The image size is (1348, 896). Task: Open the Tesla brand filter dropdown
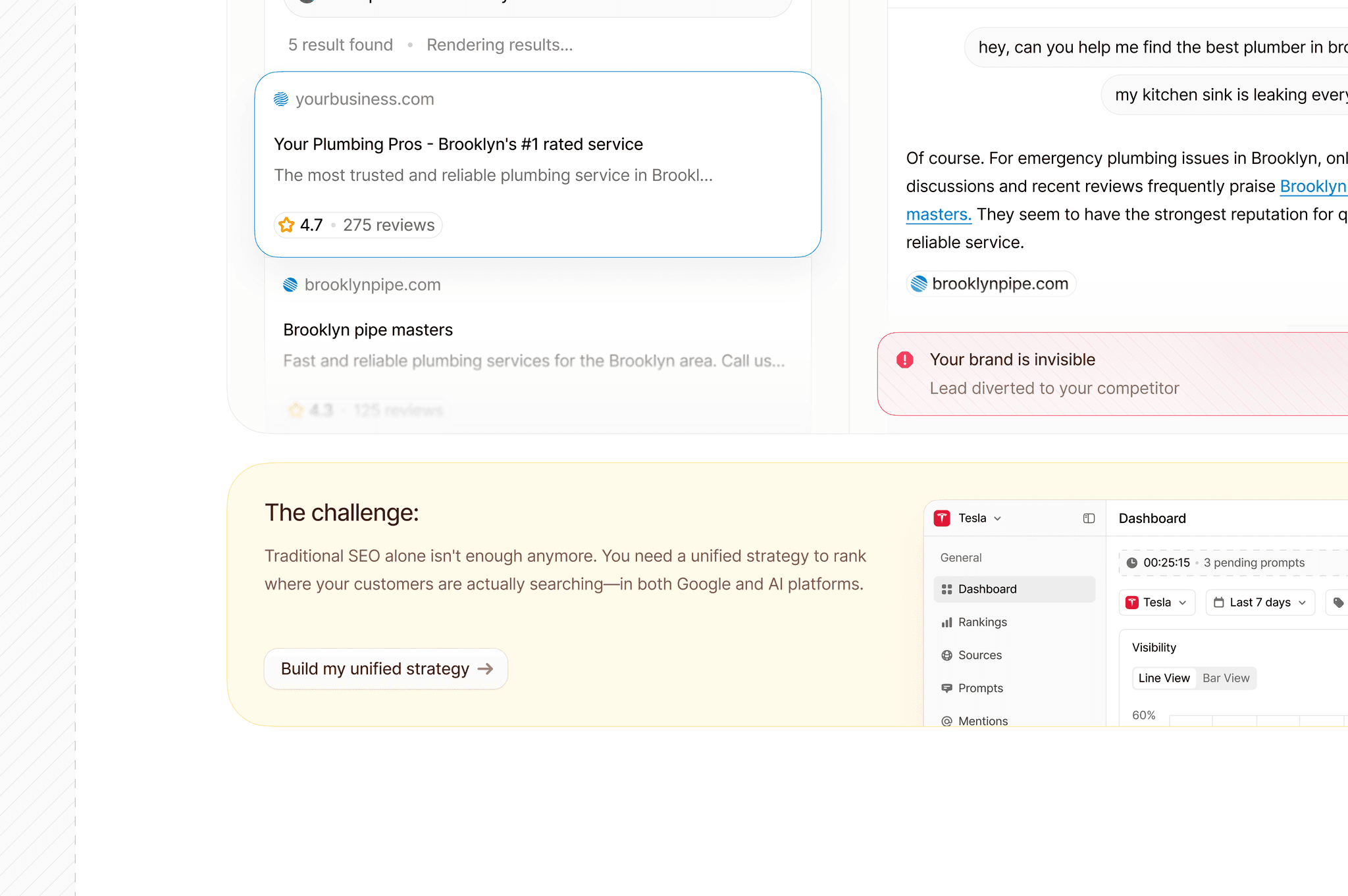coord(1156,603)
